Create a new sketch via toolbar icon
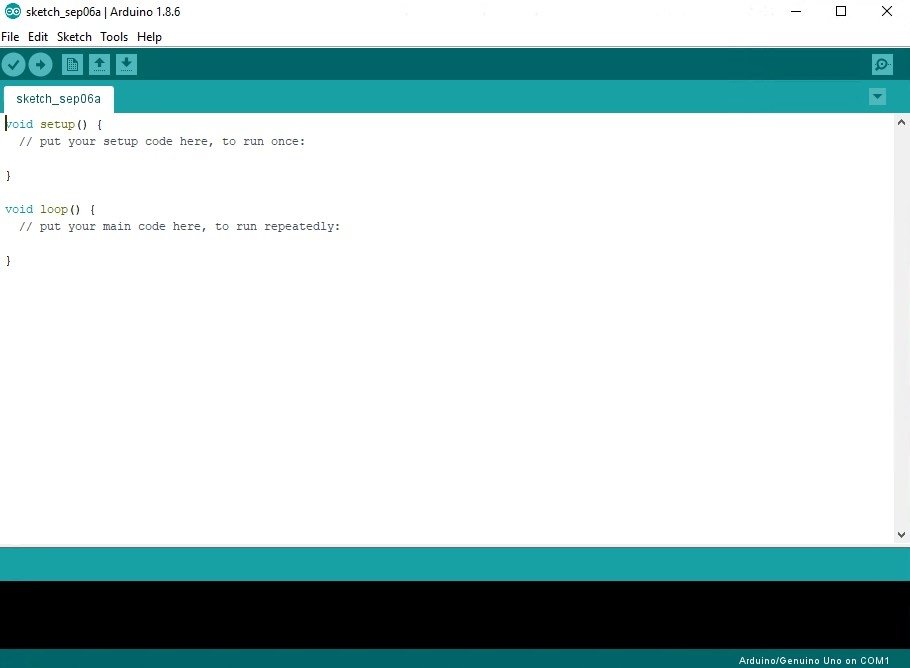Viewport: 910px width, 668px height. 71,64
